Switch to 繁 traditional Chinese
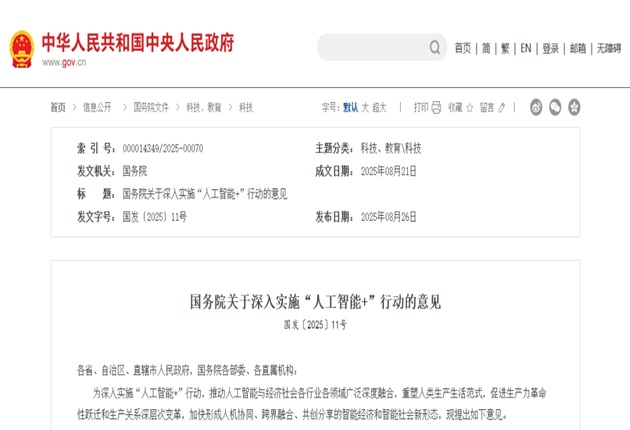The height and width of the screenshot is (430, 630). [505, 48]
